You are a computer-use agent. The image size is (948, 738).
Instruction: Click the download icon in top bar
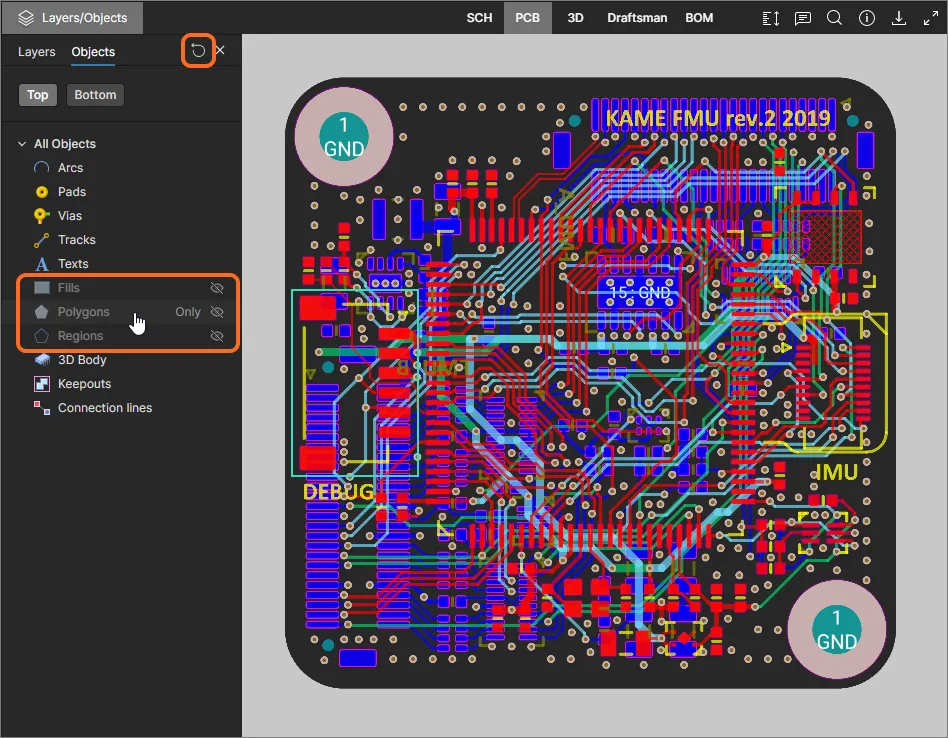click(x=898, y=18)
